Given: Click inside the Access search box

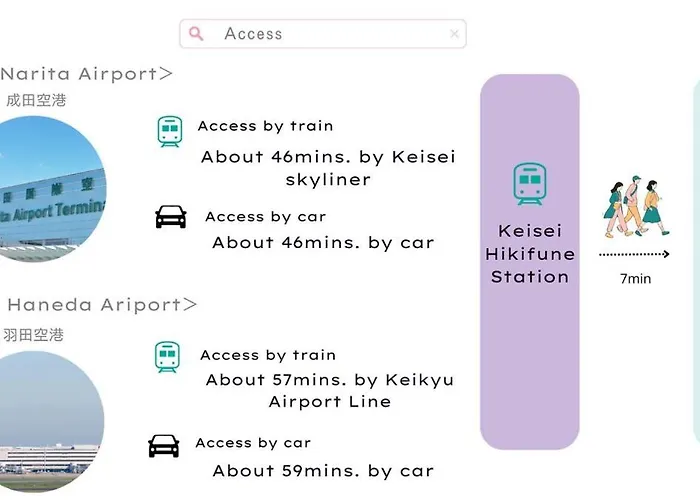Looking at the screenshot, I should (323, 33).
